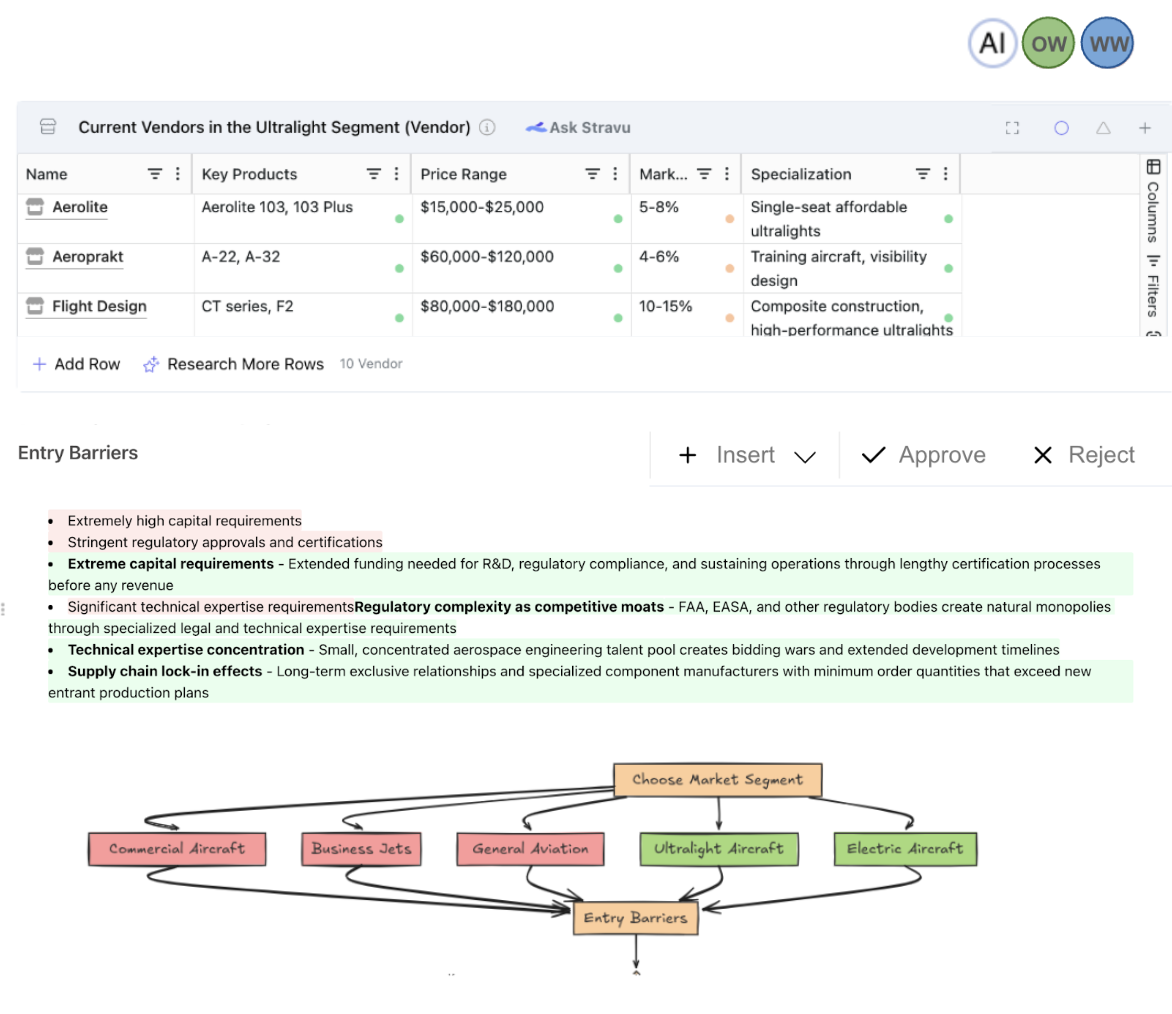The image size is (1172, 1014).
Task: Select the Business Jets diagram node
Action: click(362, 849)
